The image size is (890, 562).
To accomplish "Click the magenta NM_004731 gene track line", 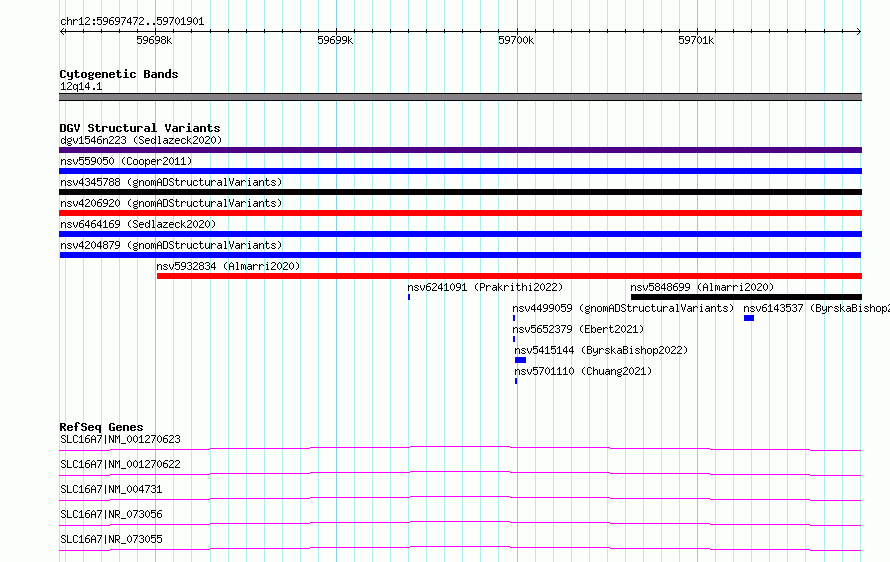I will click(x=460, y=498).
